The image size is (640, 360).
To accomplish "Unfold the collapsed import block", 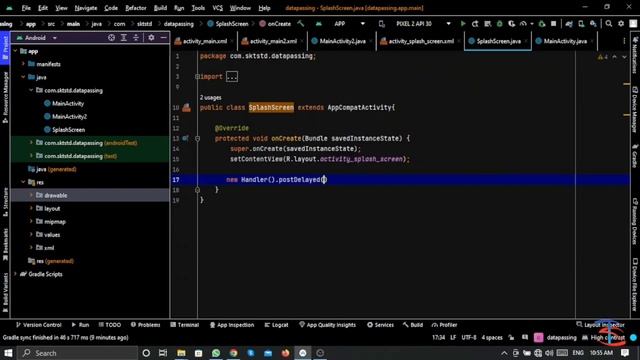I will pos(232,77).
